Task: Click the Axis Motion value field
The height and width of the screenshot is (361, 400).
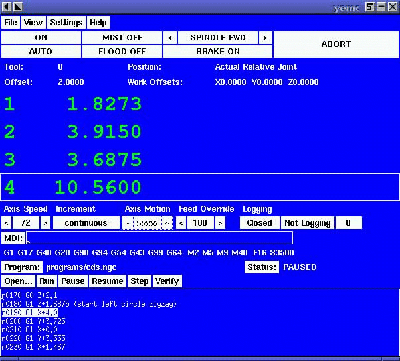Action: [147, 223]
